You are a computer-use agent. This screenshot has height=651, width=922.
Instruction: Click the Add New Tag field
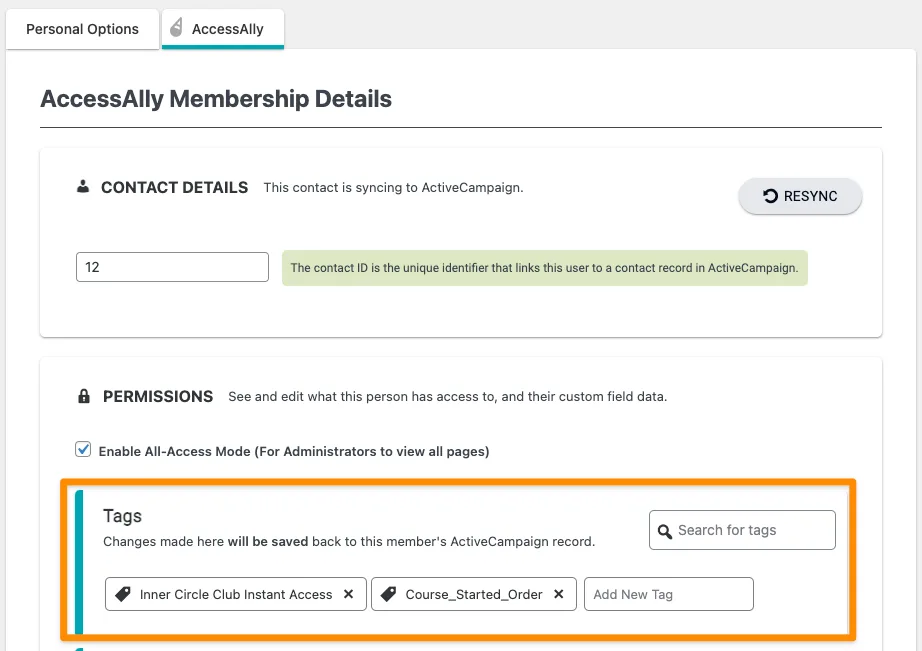coord(668,593)
